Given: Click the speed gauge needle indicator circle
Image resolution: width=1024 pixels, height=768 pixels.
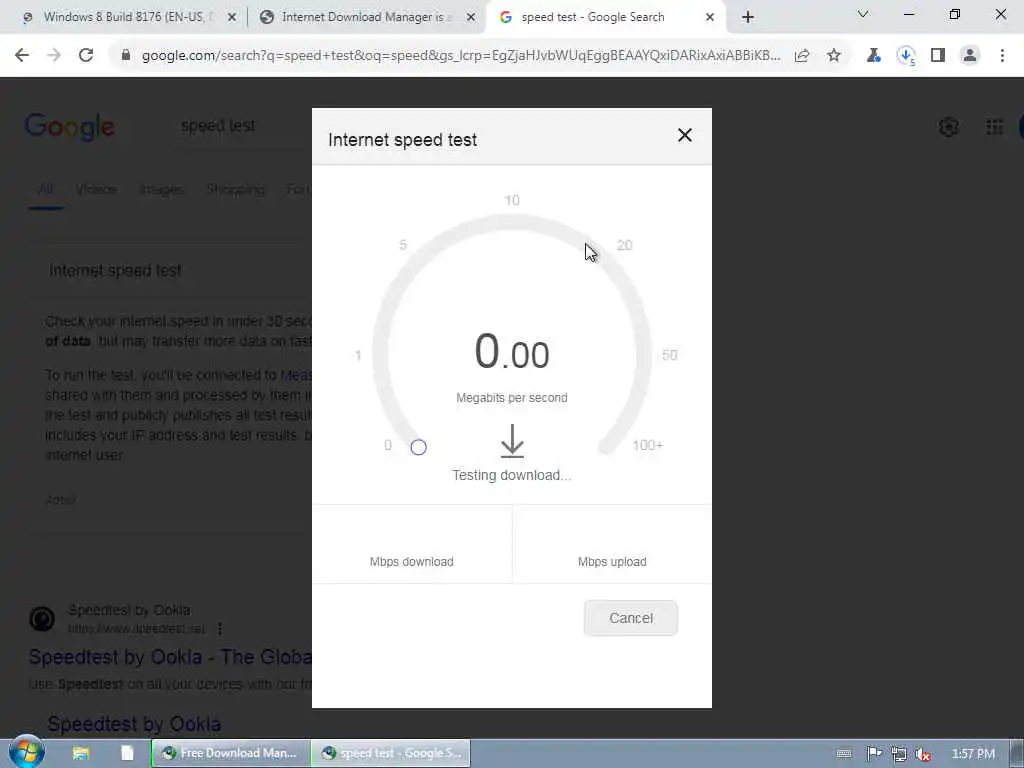Looking at the screenshot, I should point(419,447).
